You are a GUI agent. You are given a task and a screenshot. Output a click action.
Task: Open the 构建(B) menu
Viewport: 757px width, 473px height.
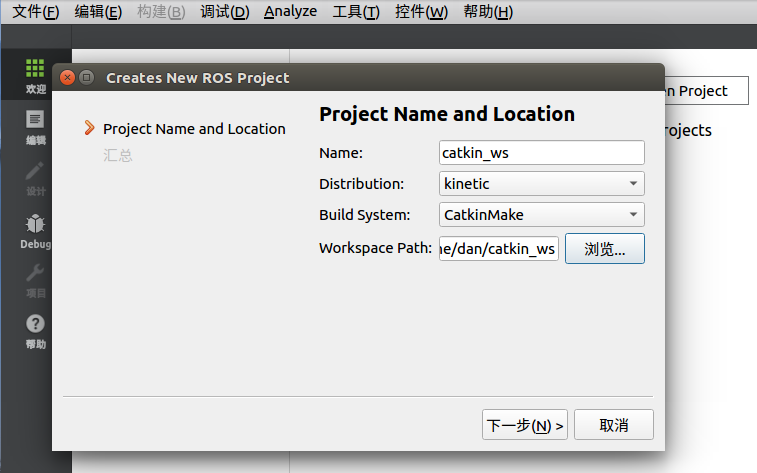pyautogui.click(x=161, y=12)
